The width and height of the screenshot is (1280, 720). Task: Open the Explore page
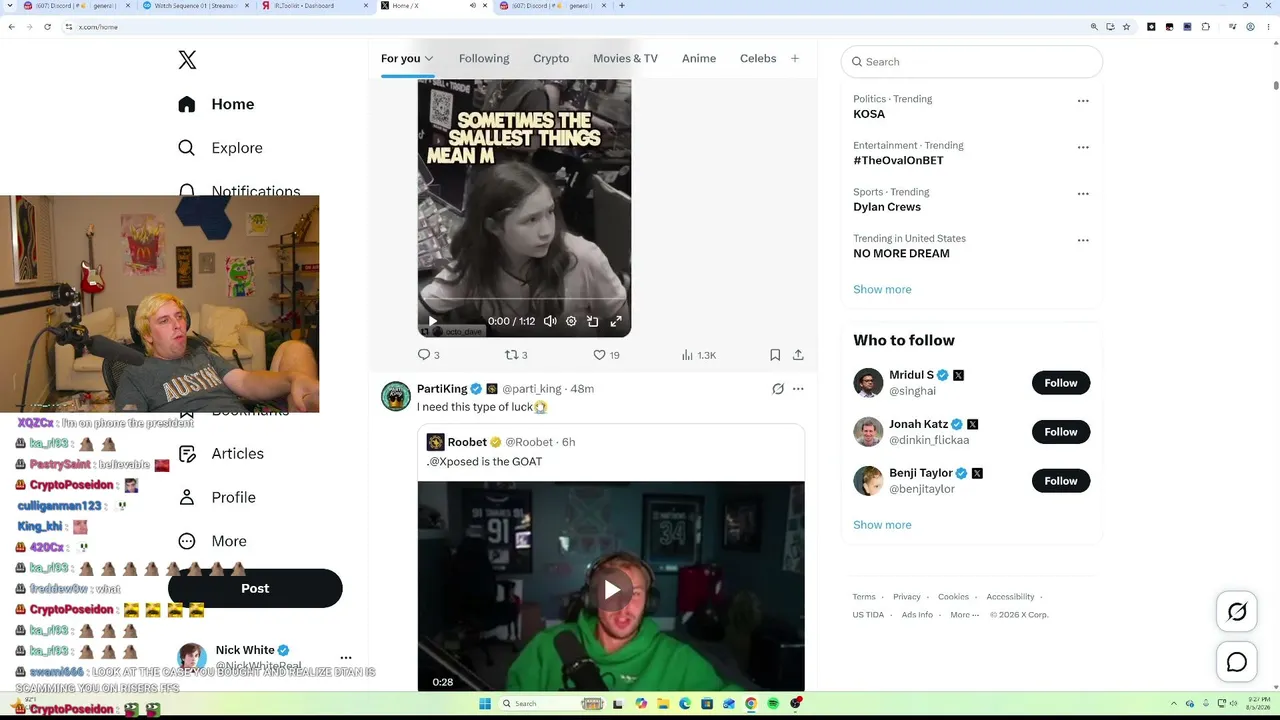[221, 148]
